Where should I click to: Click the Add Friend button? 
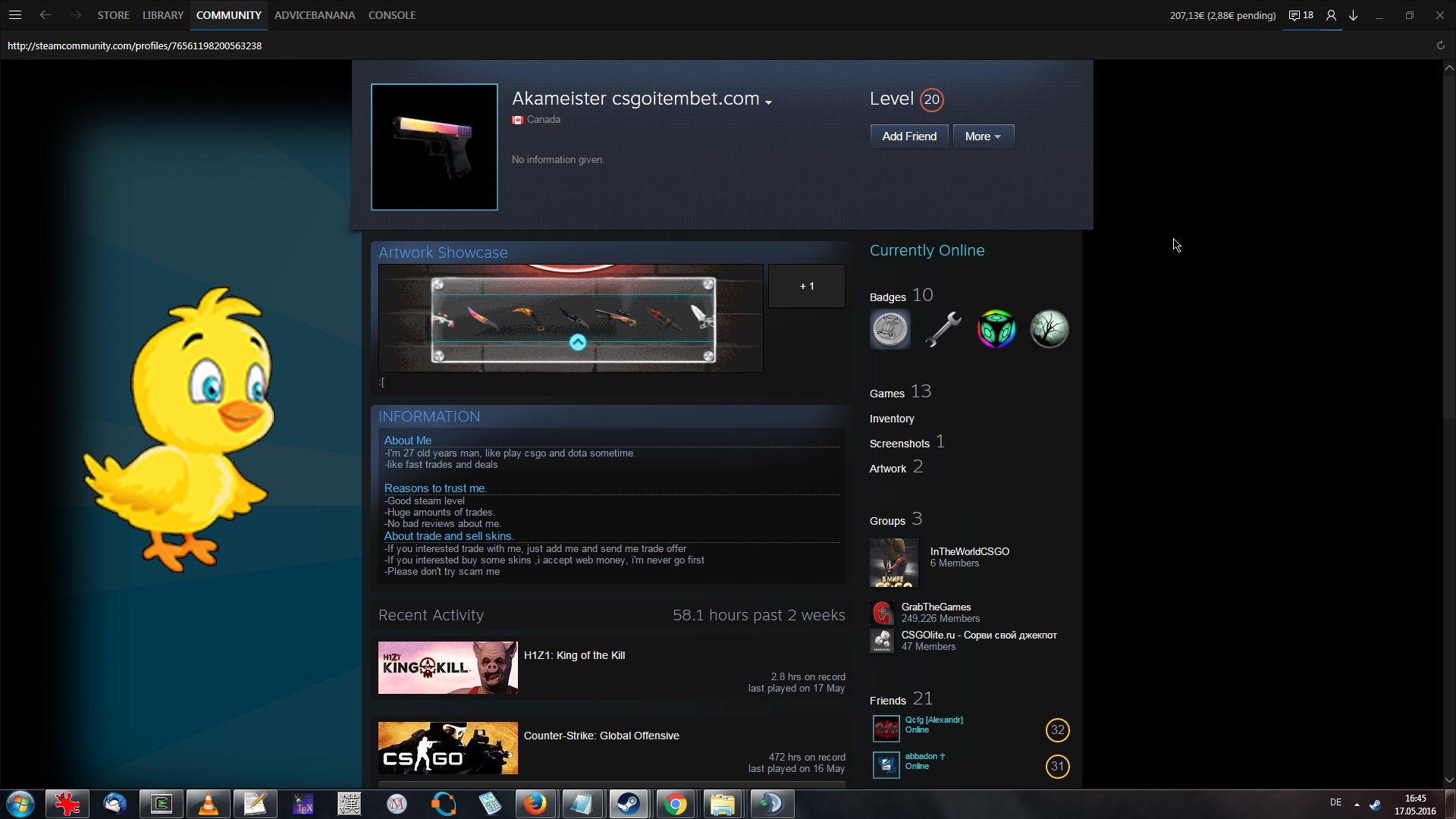[908, 136]
